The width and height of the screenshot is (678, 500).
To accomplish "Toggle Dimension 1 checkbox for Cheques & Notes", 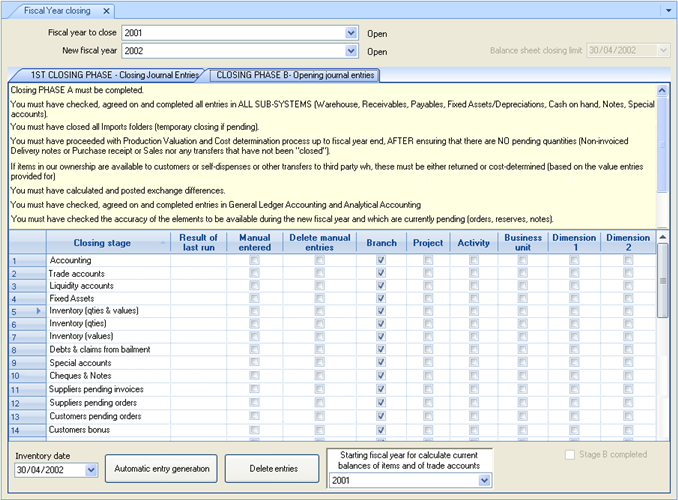I will tap(574, 375).
